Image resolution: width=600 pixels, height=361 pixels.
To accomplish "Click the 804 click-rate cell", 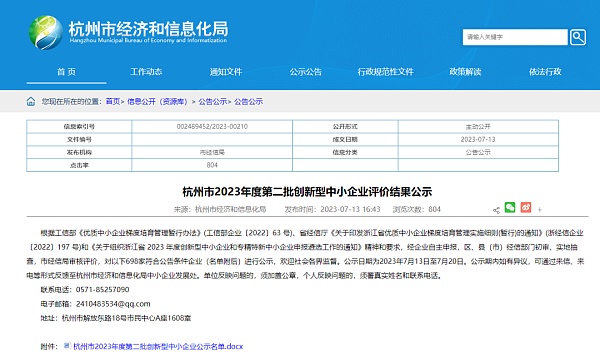I will (212, 165).
